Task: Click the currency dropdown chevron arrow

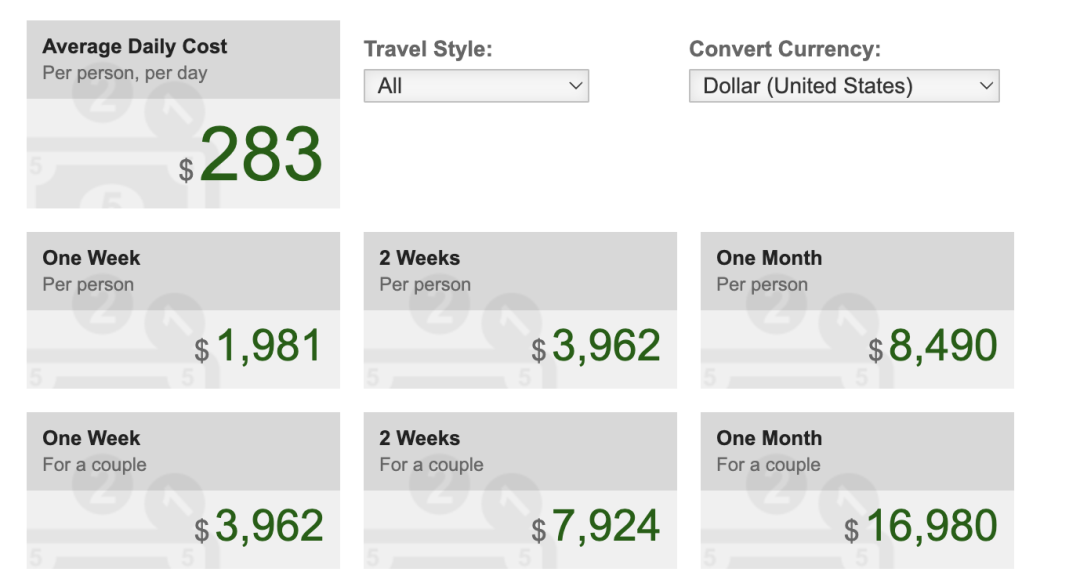Action: pyautogui.click(x=986, y=86)
